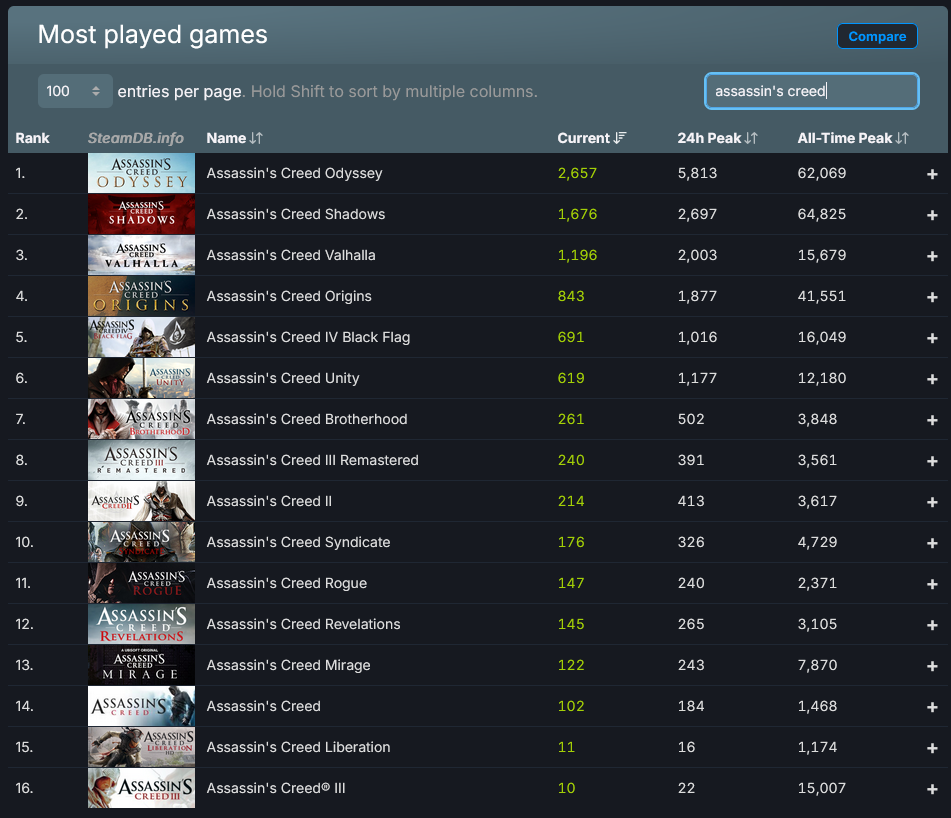951x818 pixels.
Task: Click the Brotherhood game thumbnail
Action: coord(141,419)
